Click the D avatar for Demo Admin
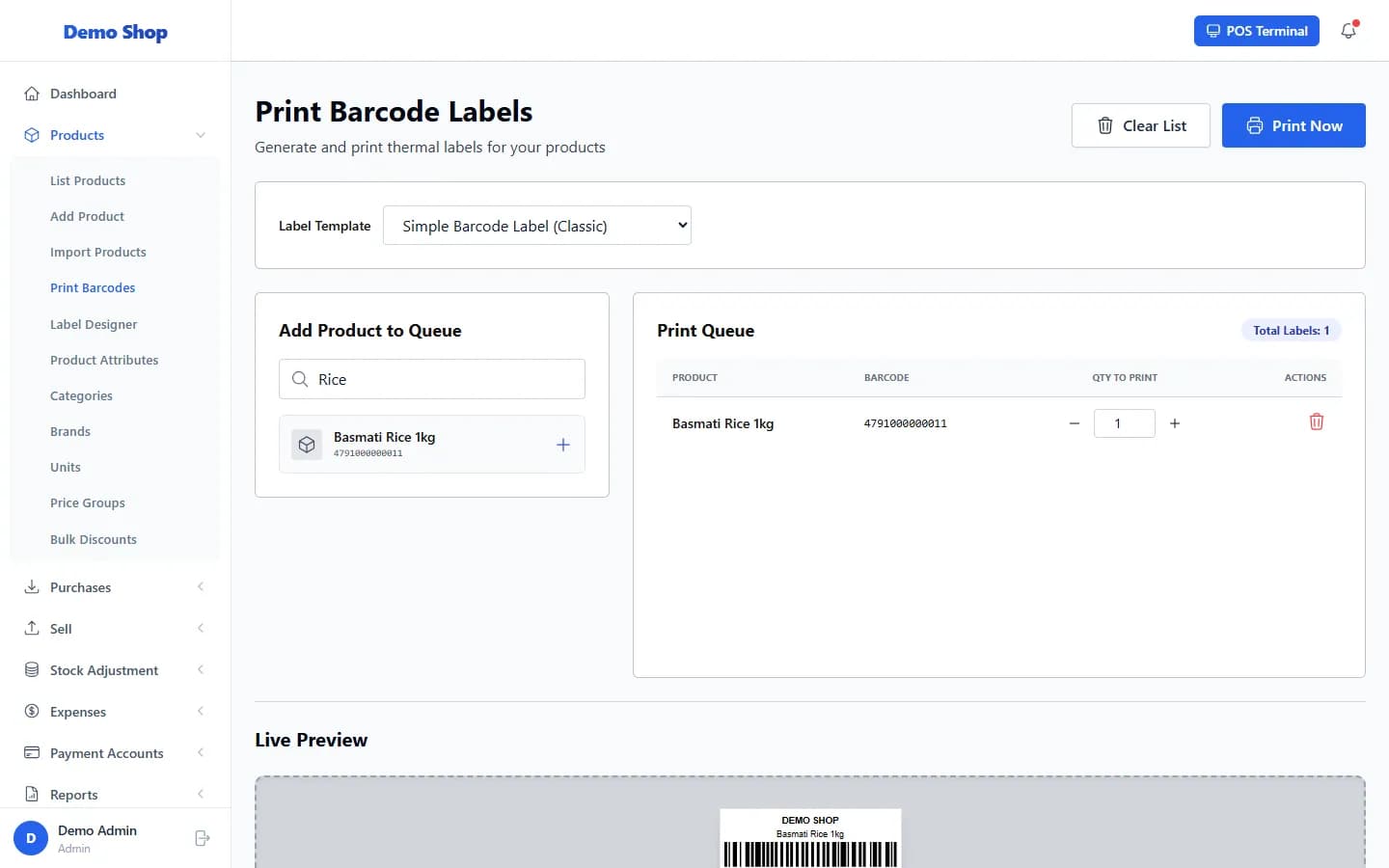The image size is (1389, 868). pyautogui.click(x=31, y=838)
